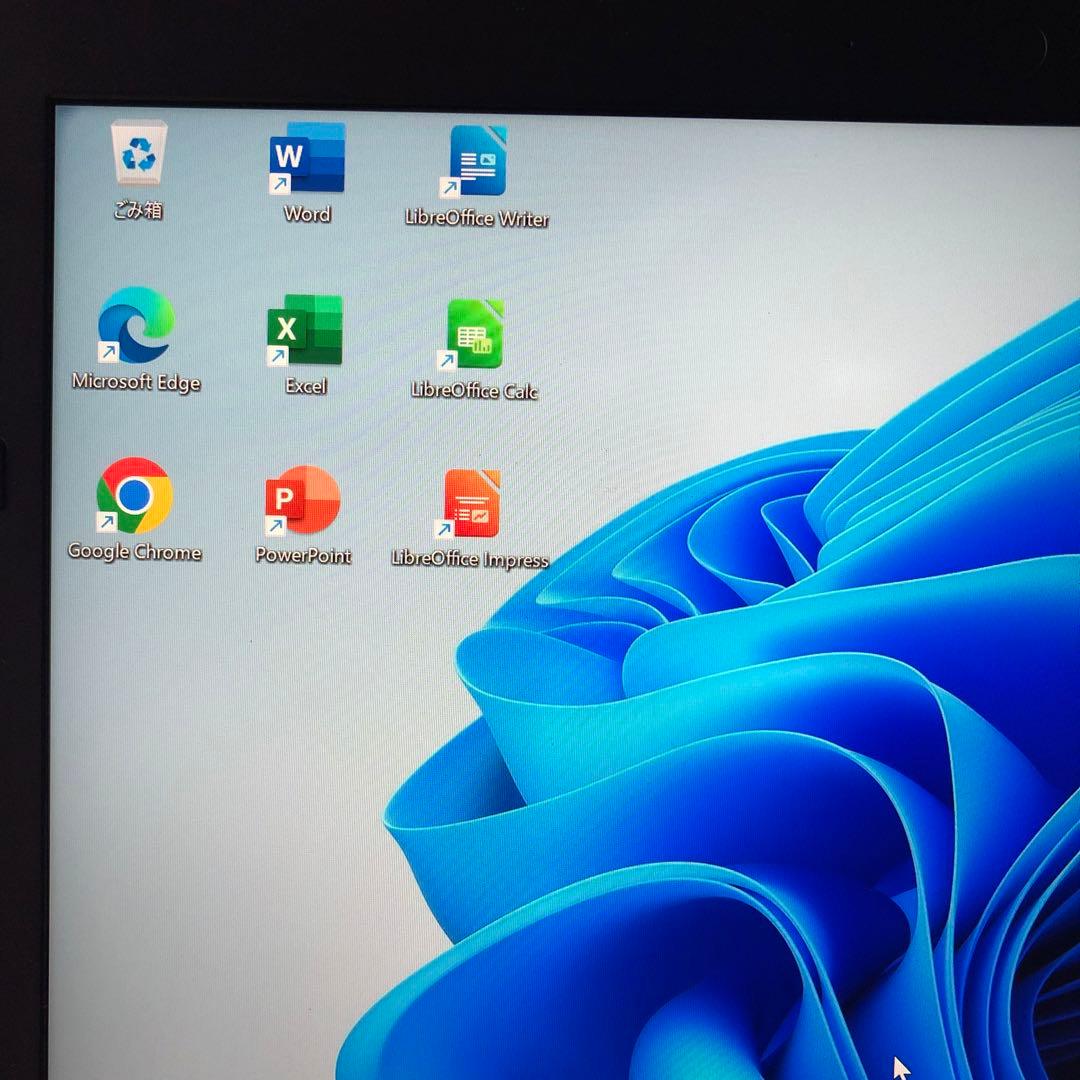
Task: Click the LibreOffice Writer text label
Action: (477, 218)
